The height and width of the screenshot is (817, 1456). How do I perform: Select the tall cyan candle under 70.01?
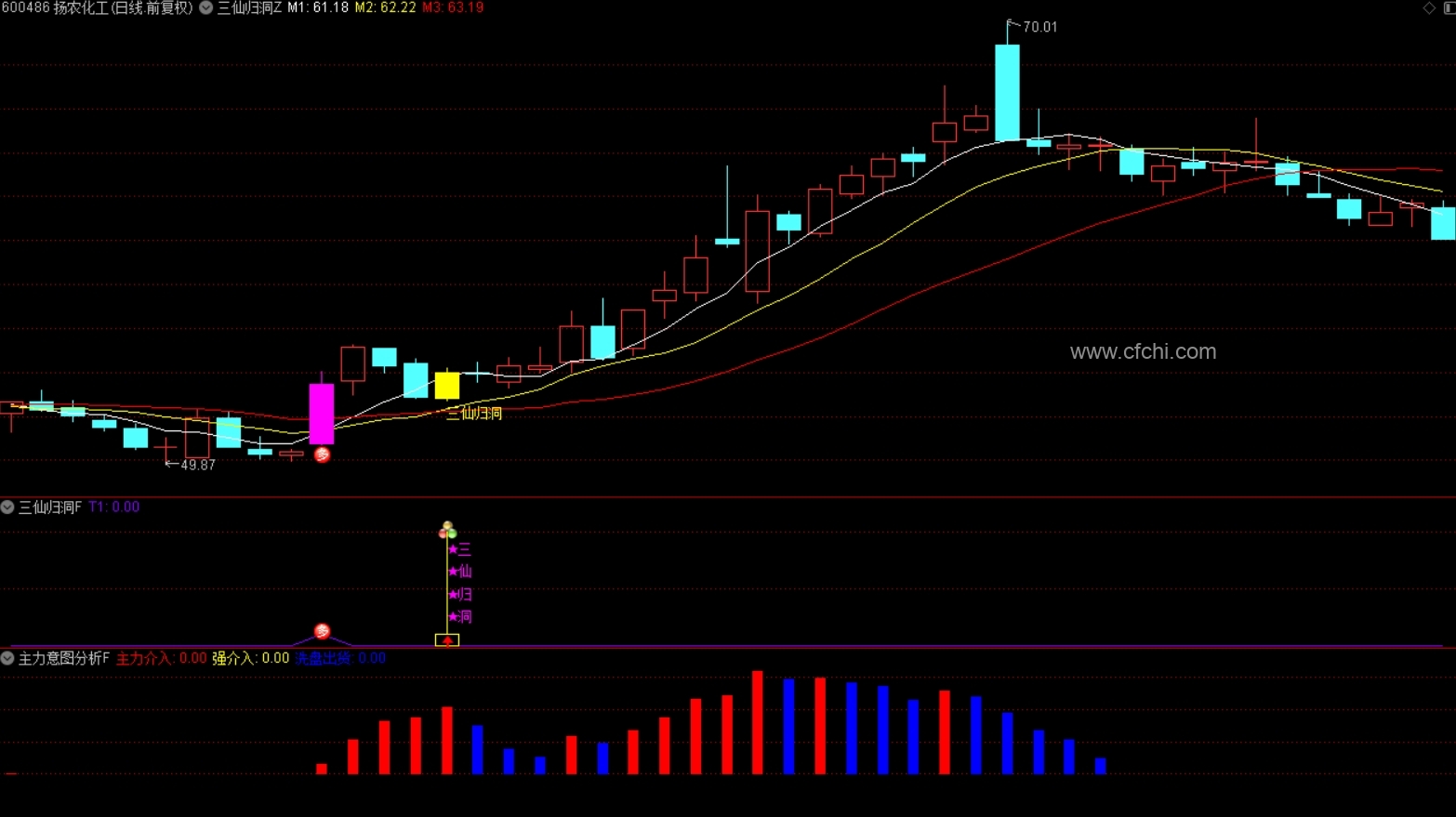click(1007, 93)
